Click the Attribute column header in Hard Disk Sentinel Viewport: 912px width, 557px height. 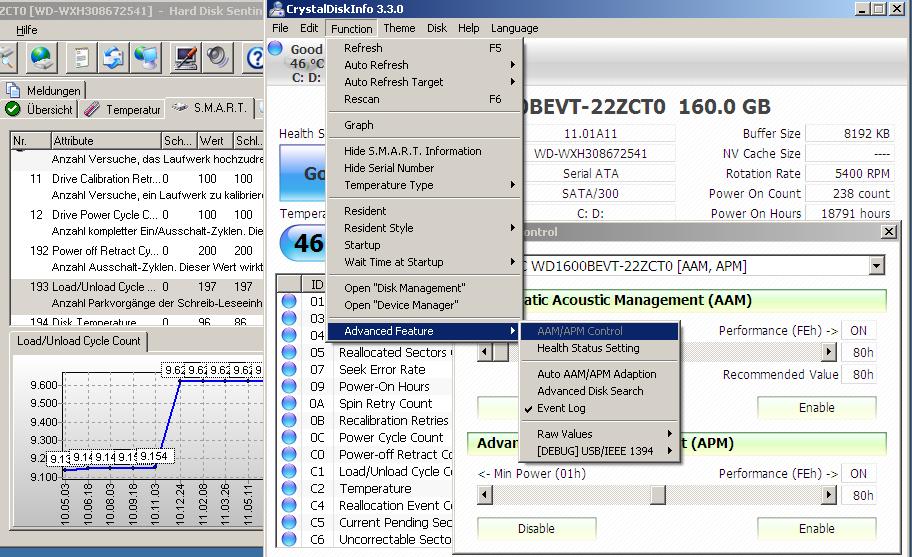pyautogui.click(x=106, y=141)
